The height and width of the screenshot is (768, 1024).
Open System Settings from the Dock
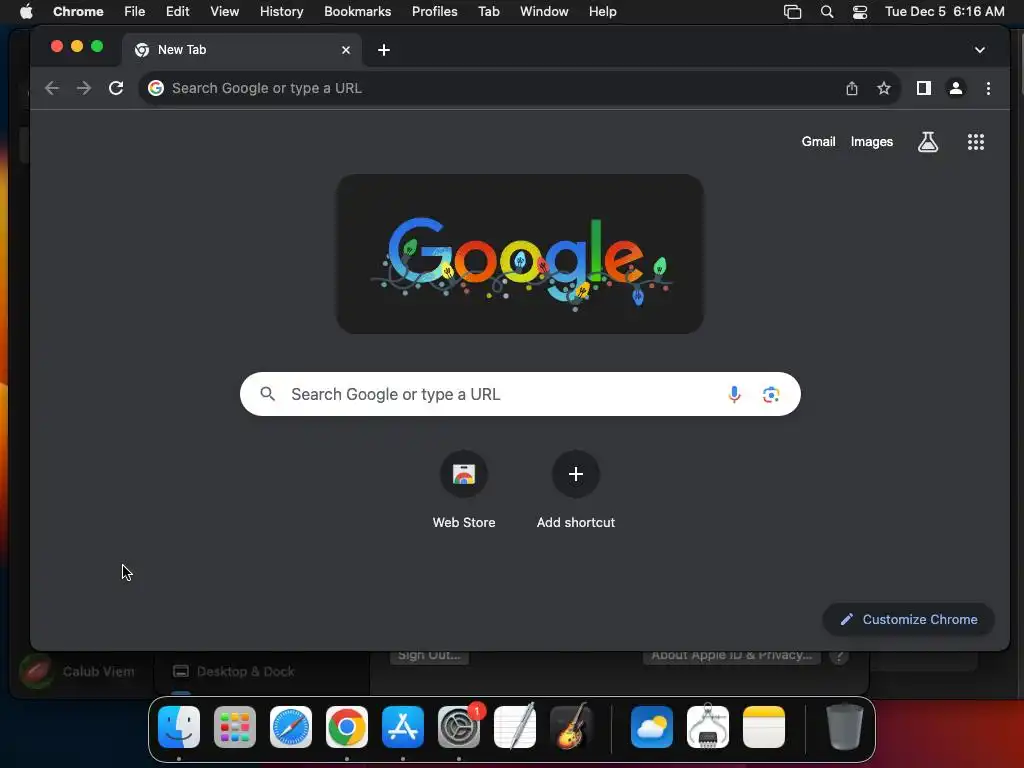[459, 727]
